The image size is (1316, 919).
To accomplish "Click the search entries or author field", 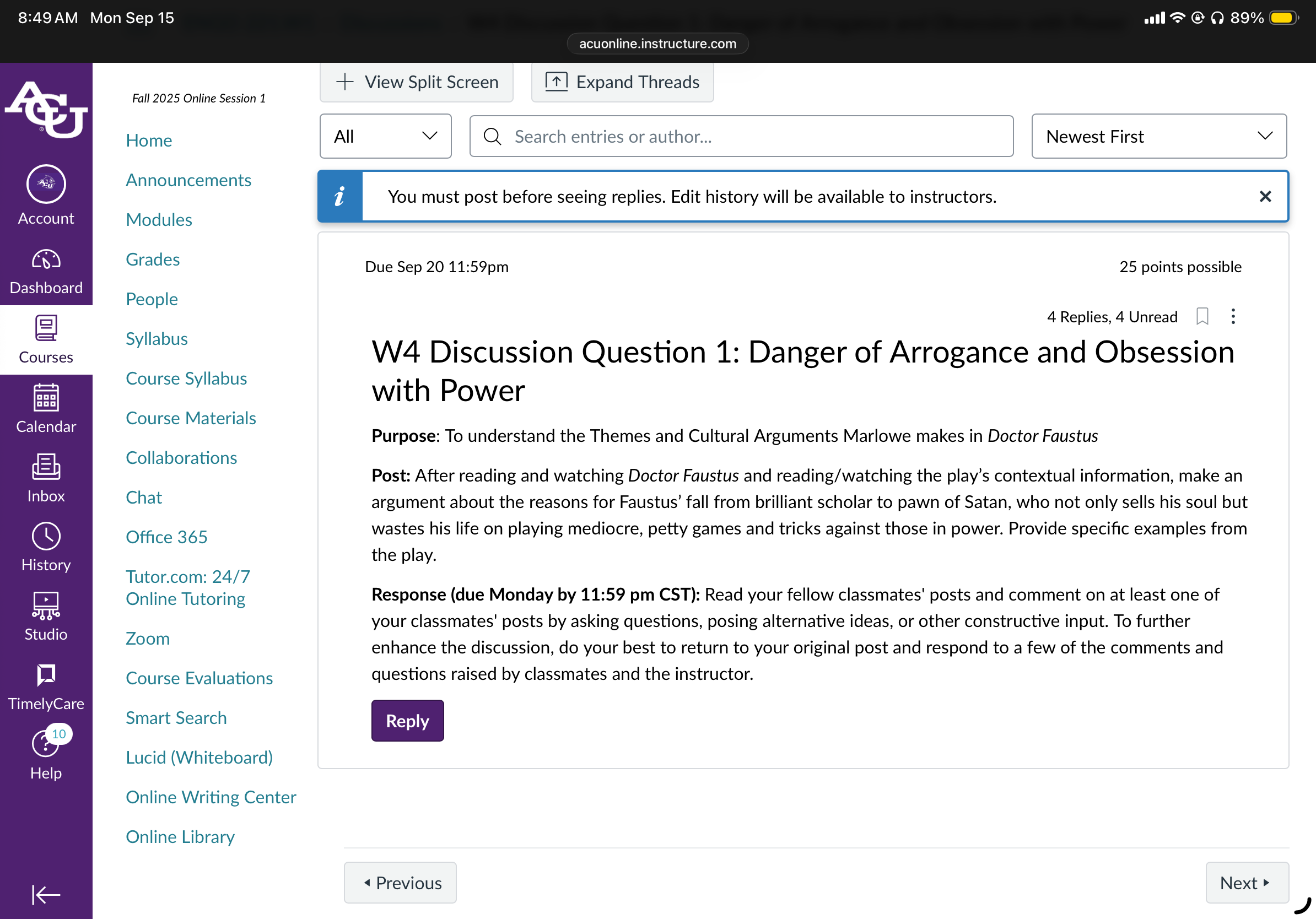I will click(741, 136).
